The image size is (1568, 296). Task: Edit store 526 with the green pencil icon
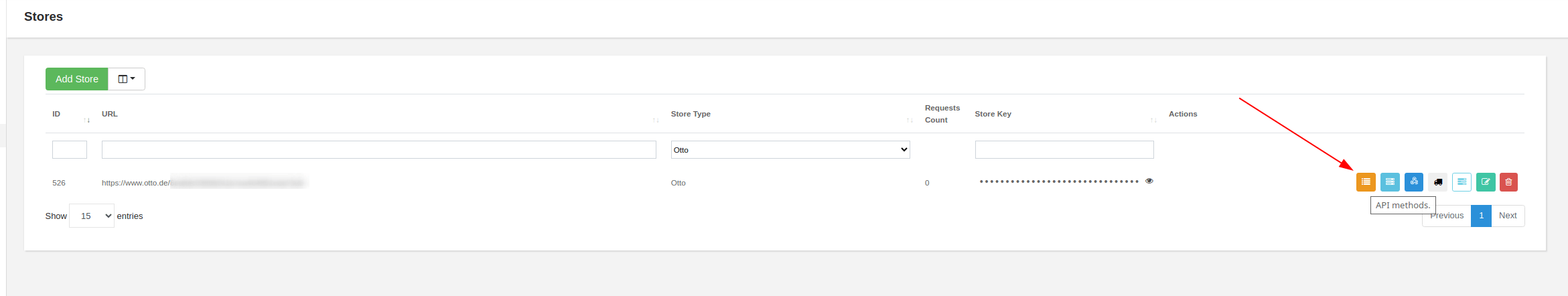(1486, 182)
